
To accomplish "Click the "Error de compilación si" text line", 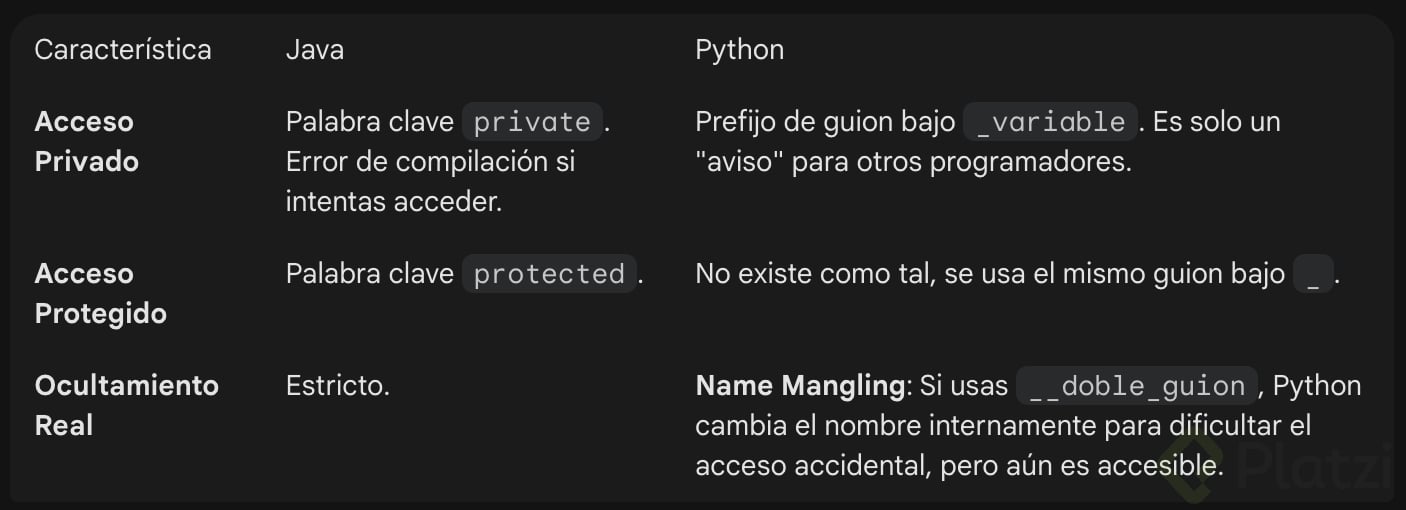I will coord(430,162).
